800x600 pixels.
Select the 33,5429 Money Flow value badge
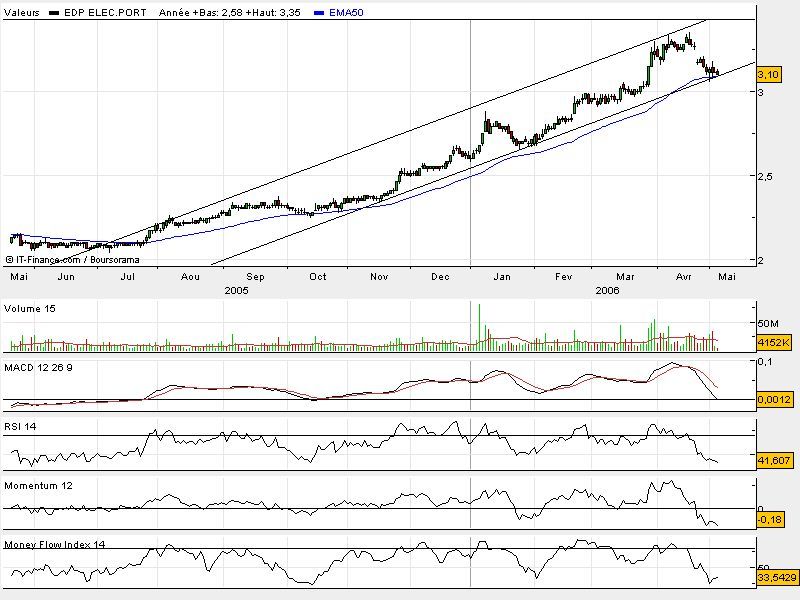[777, 578]
